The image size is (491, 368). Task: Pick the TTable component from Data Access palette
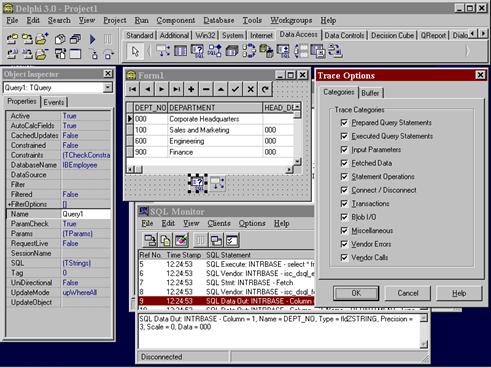[x=180, y=51]
